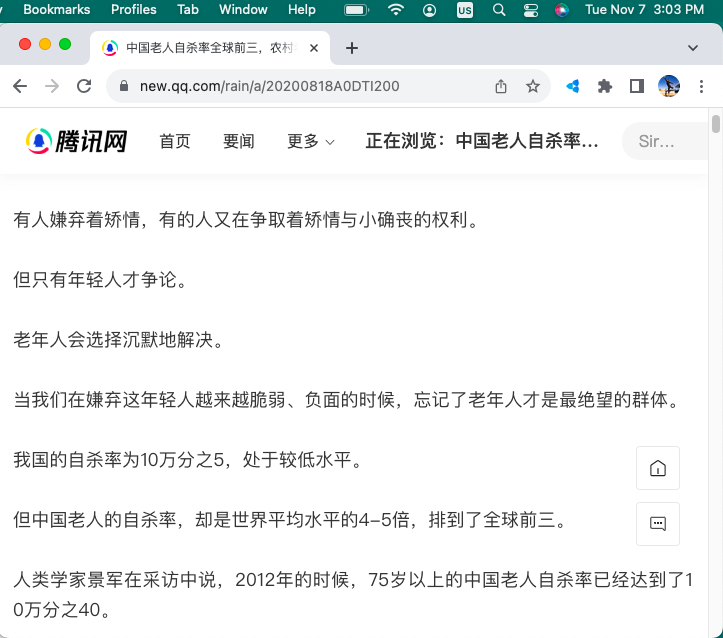Reload the page
Image resolution: width=723 pixels, height=638 pixels.
tap(84, 86)
